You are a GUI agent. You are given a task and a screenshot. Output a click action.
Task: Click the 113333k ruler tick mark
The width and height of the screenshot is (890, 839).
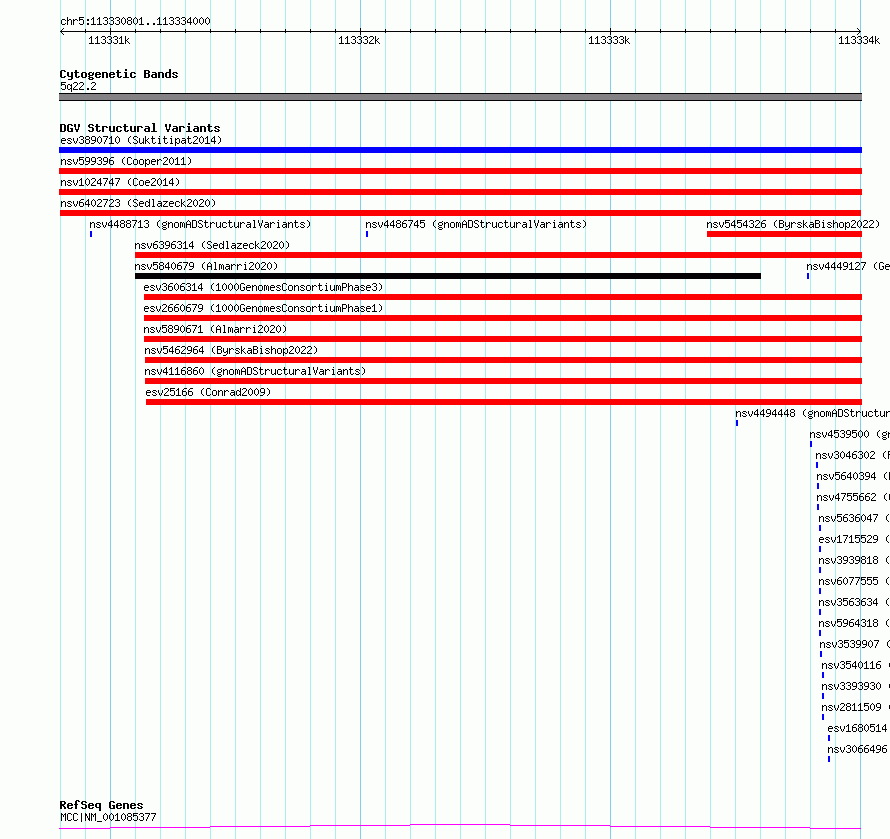tap(611, 32)
